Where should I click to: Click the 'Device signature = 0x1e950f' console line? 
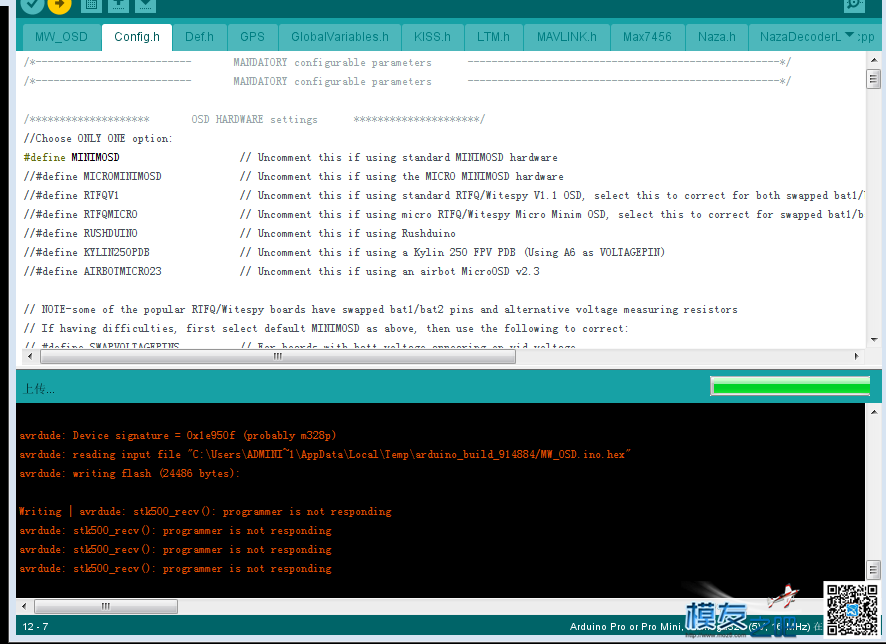[x=178, y=436]
